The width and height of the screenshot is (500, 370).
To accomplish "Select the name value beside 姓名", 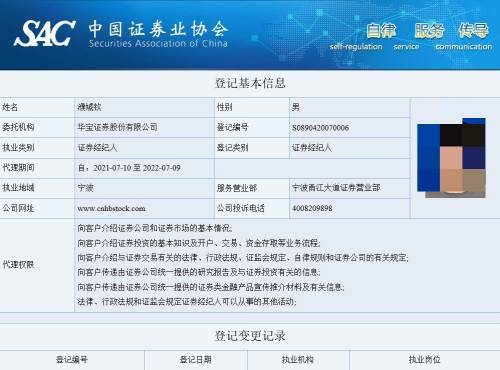I will pyautogui.click(x=89, y=107).
